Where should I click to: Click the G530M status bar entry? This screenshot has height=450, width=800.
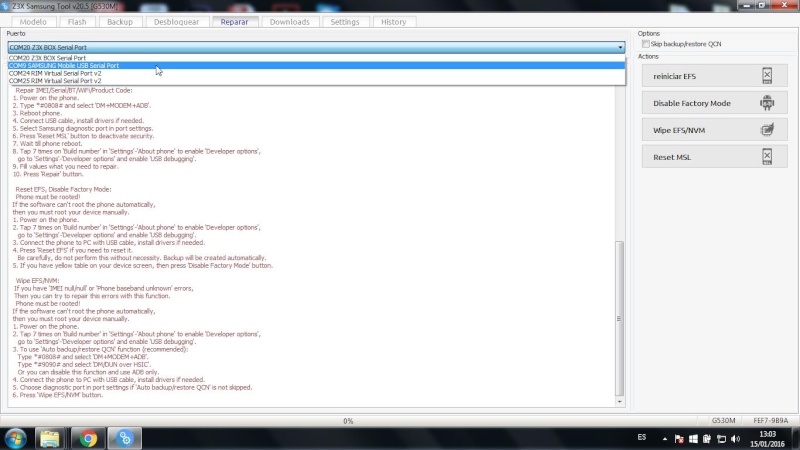tap(723, 420)
